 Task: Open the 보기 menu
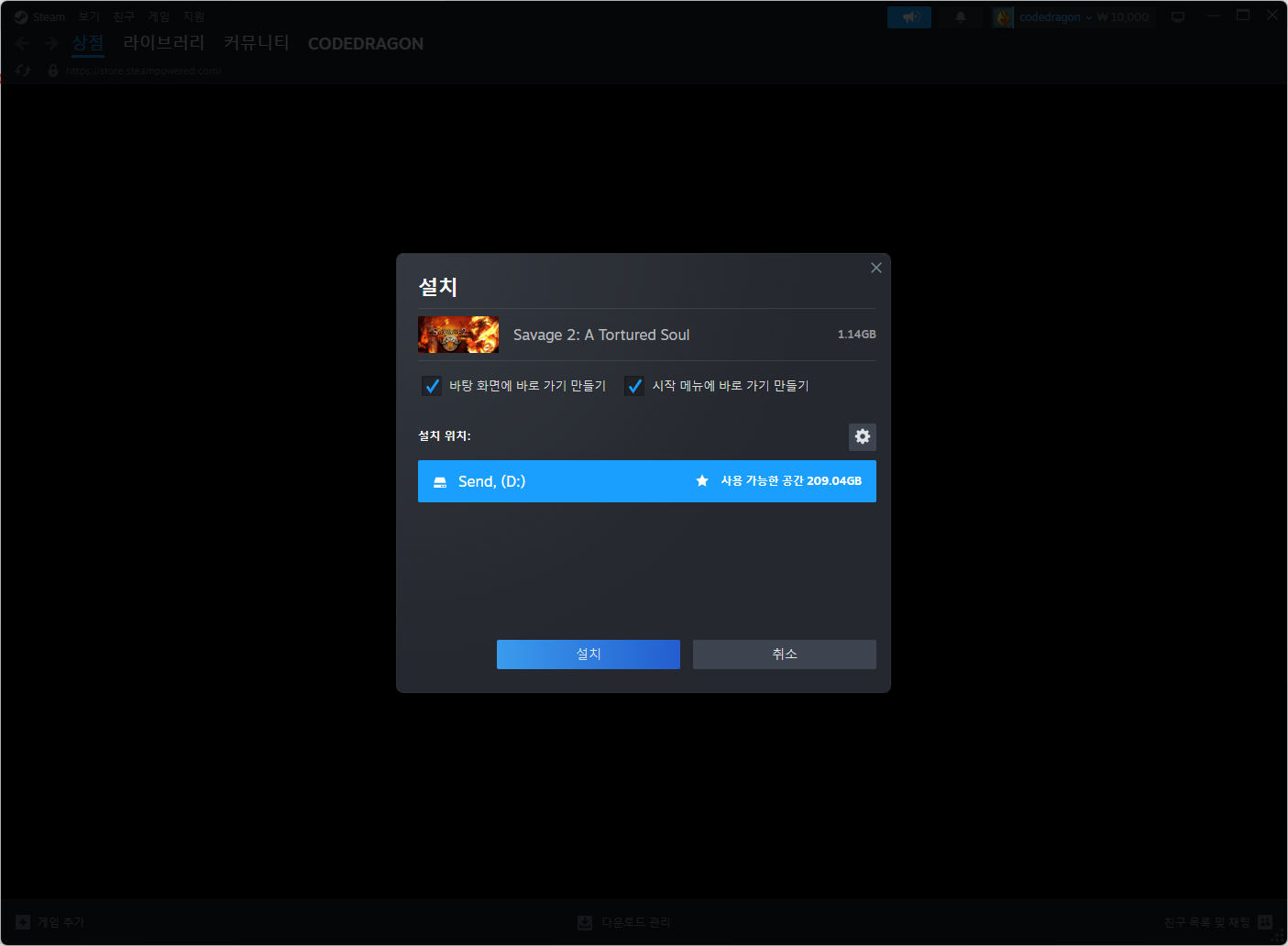point(89,16)
